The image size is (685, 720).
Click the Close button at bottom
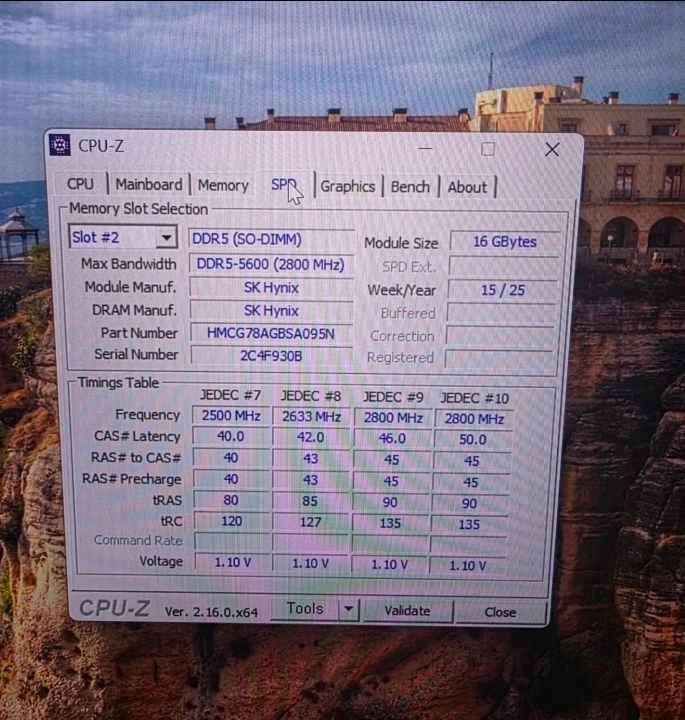(500, 612)
